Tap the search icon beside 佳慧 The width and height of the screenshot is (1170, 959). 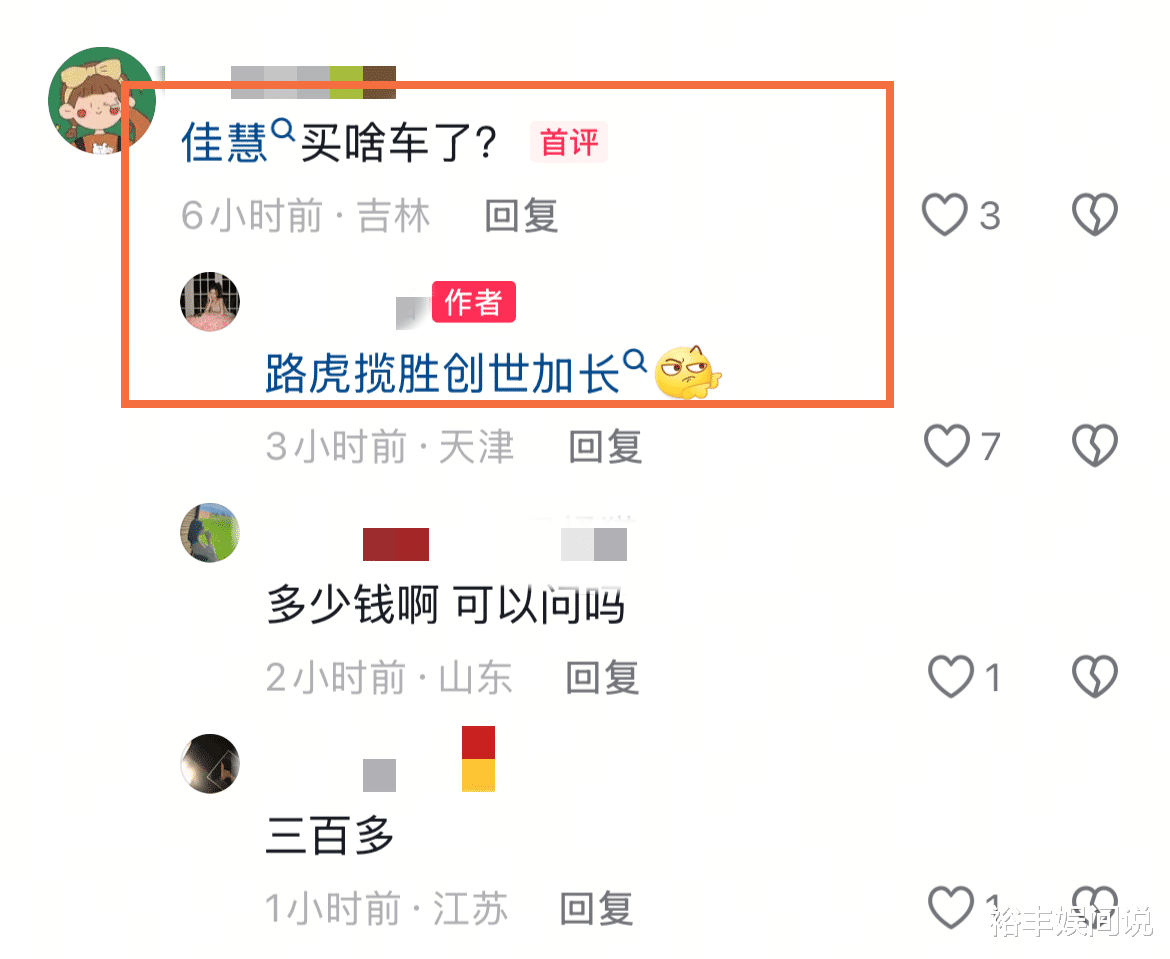(283, 130)
